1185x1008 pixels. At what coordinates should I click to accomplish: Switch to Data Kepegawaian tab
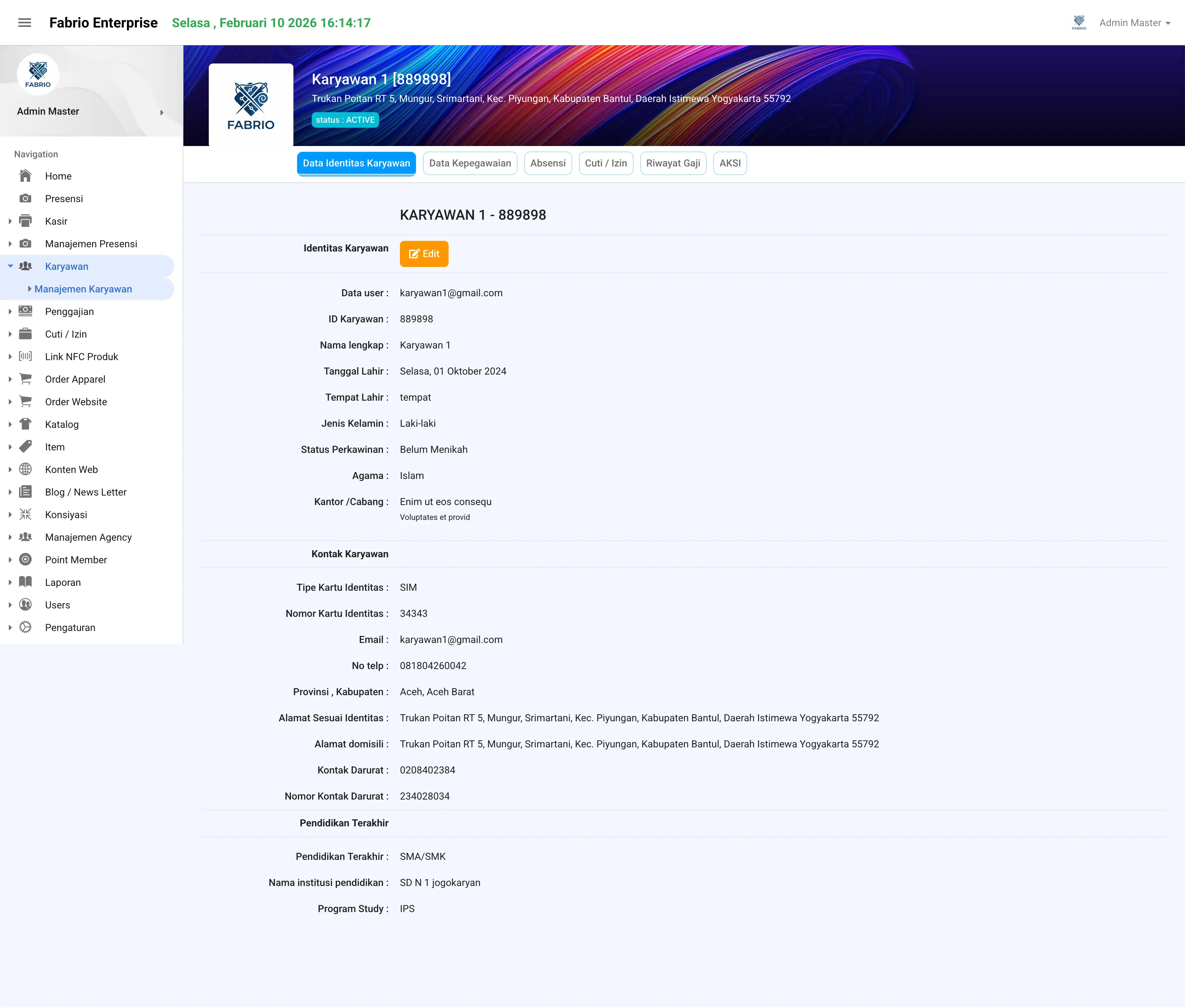click(470, 163)
